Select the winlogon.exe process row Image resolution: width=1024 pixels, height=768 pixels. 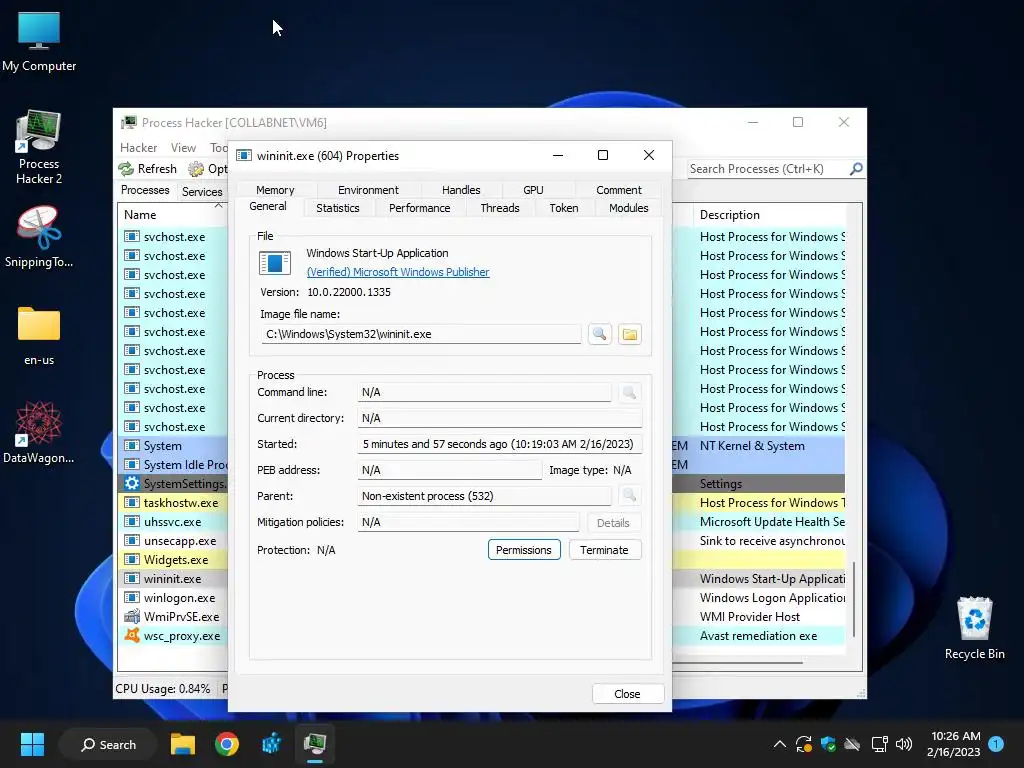174,598
